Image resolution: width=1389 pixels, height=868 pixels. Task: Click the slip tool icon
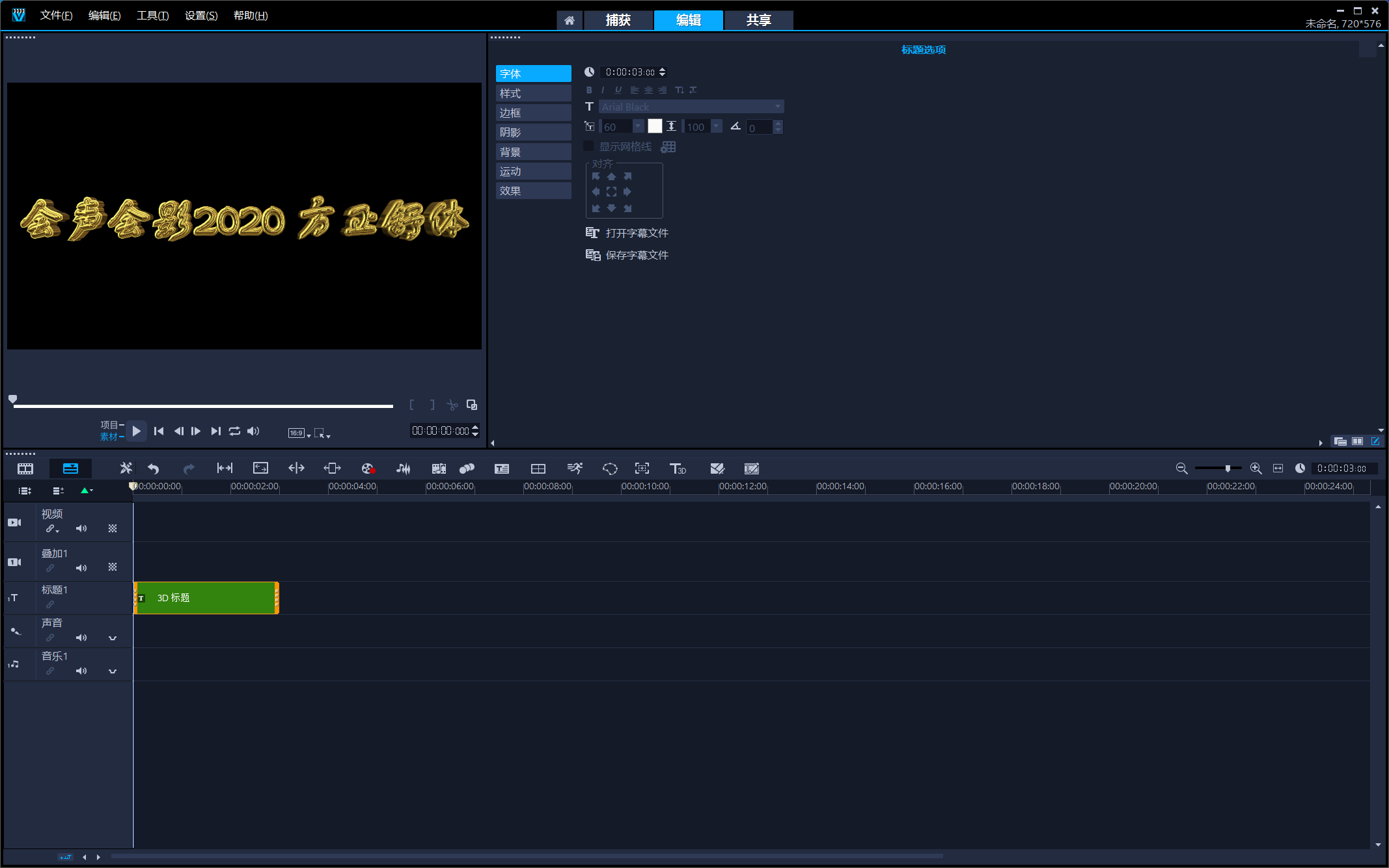225,468
